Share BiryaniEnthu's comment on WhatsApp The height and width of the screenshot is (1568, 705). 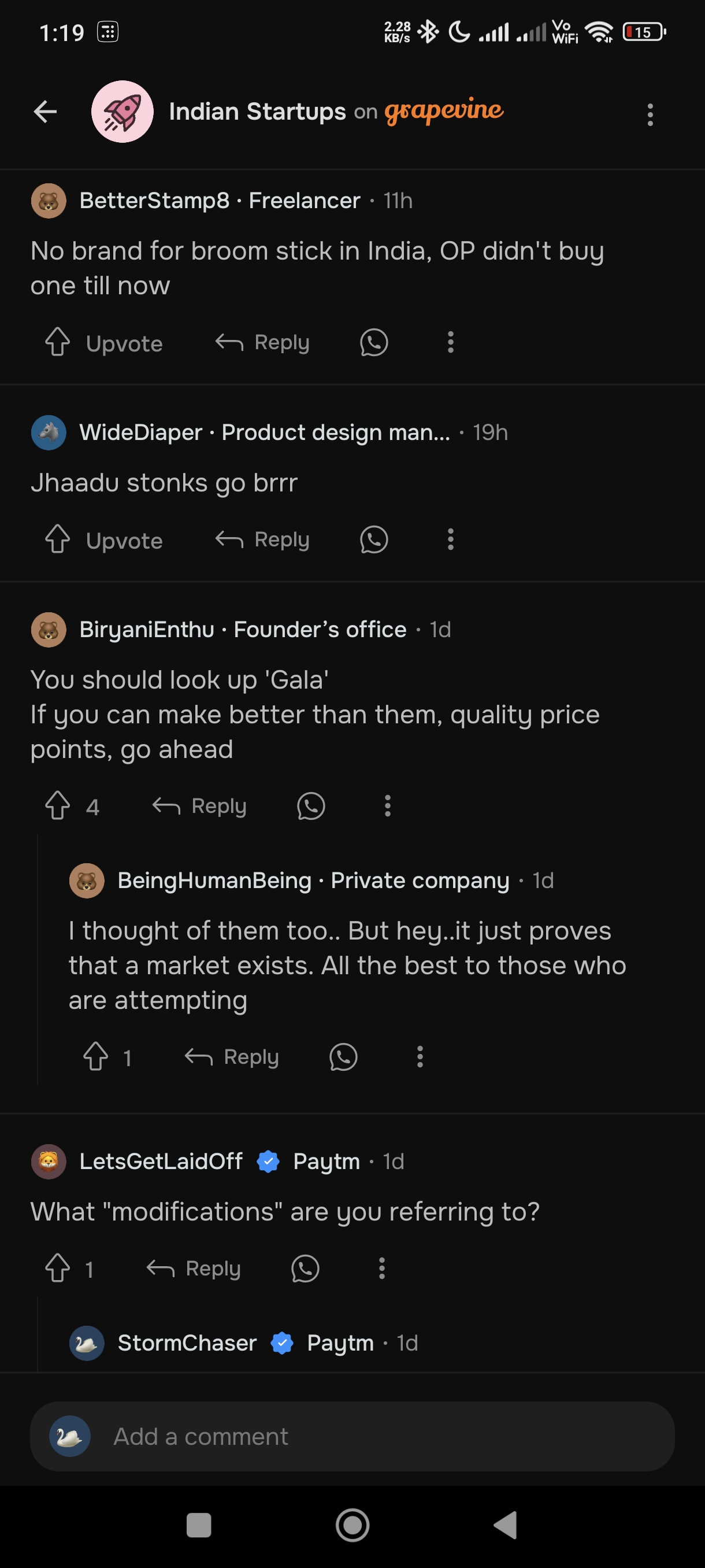tap(311, 806)
